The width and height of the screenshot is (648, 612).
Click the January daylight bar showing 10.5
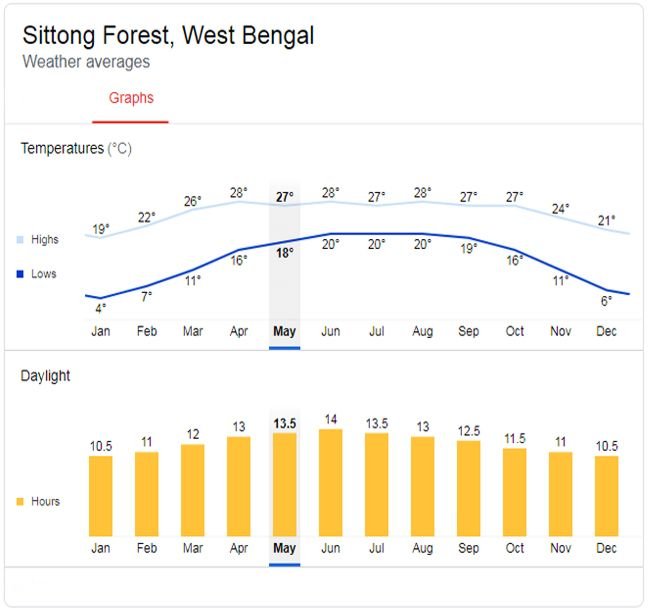pyautogui.click(x=100, y=494)
